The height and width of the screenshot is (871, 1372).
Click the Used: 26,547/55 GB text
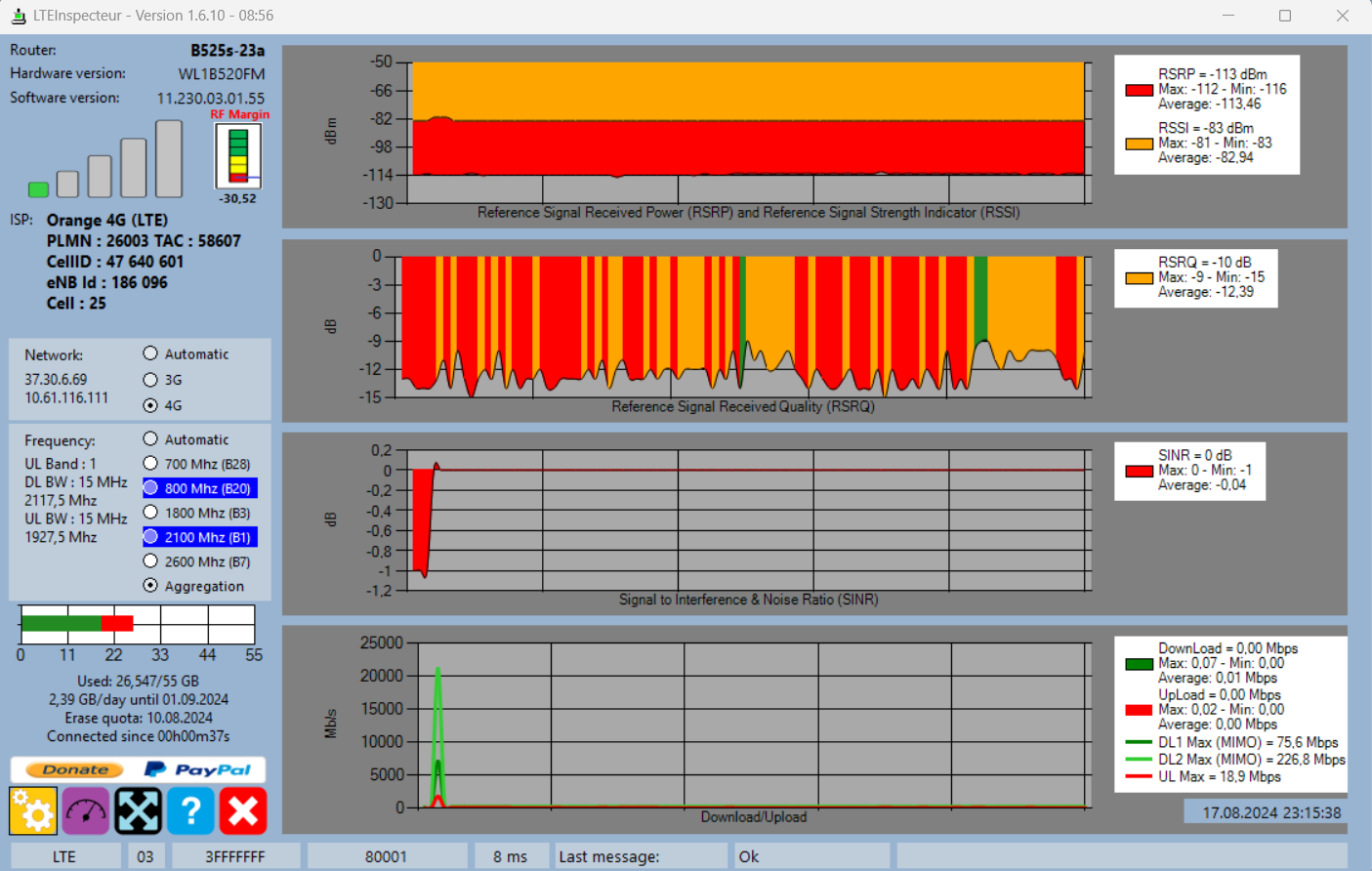pos(138,682)
